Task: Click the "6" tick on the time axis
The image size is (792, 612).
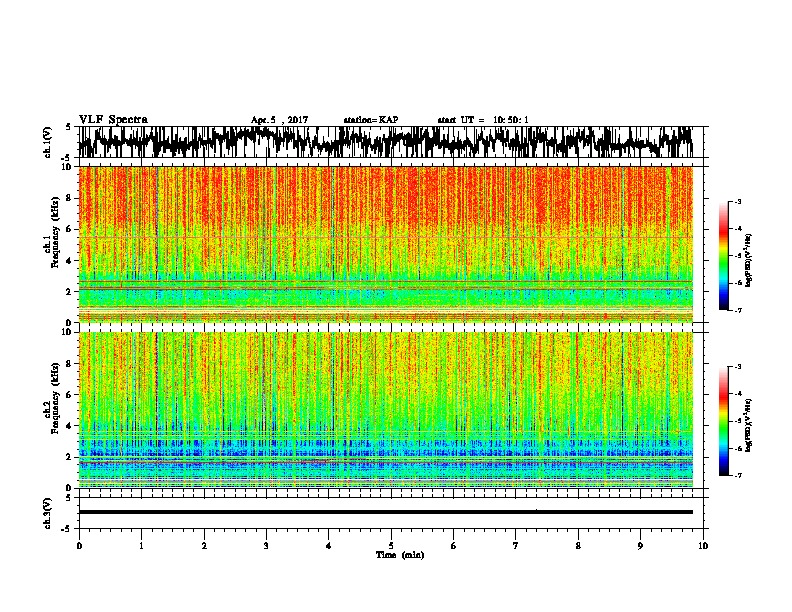Action: click(453, 546)
